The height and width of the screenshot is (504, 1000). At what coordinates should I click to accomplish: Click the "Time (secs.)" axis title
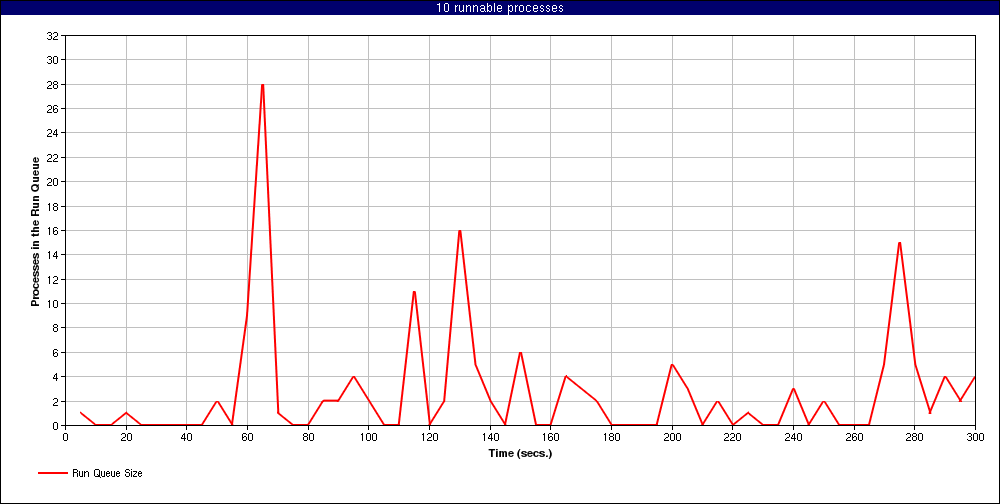[520, 454]
